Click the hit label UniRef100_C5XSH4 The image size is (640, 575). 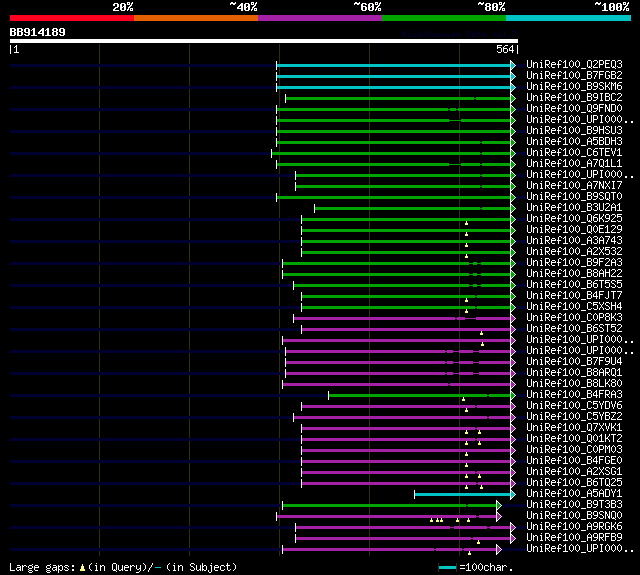[574, 307]
